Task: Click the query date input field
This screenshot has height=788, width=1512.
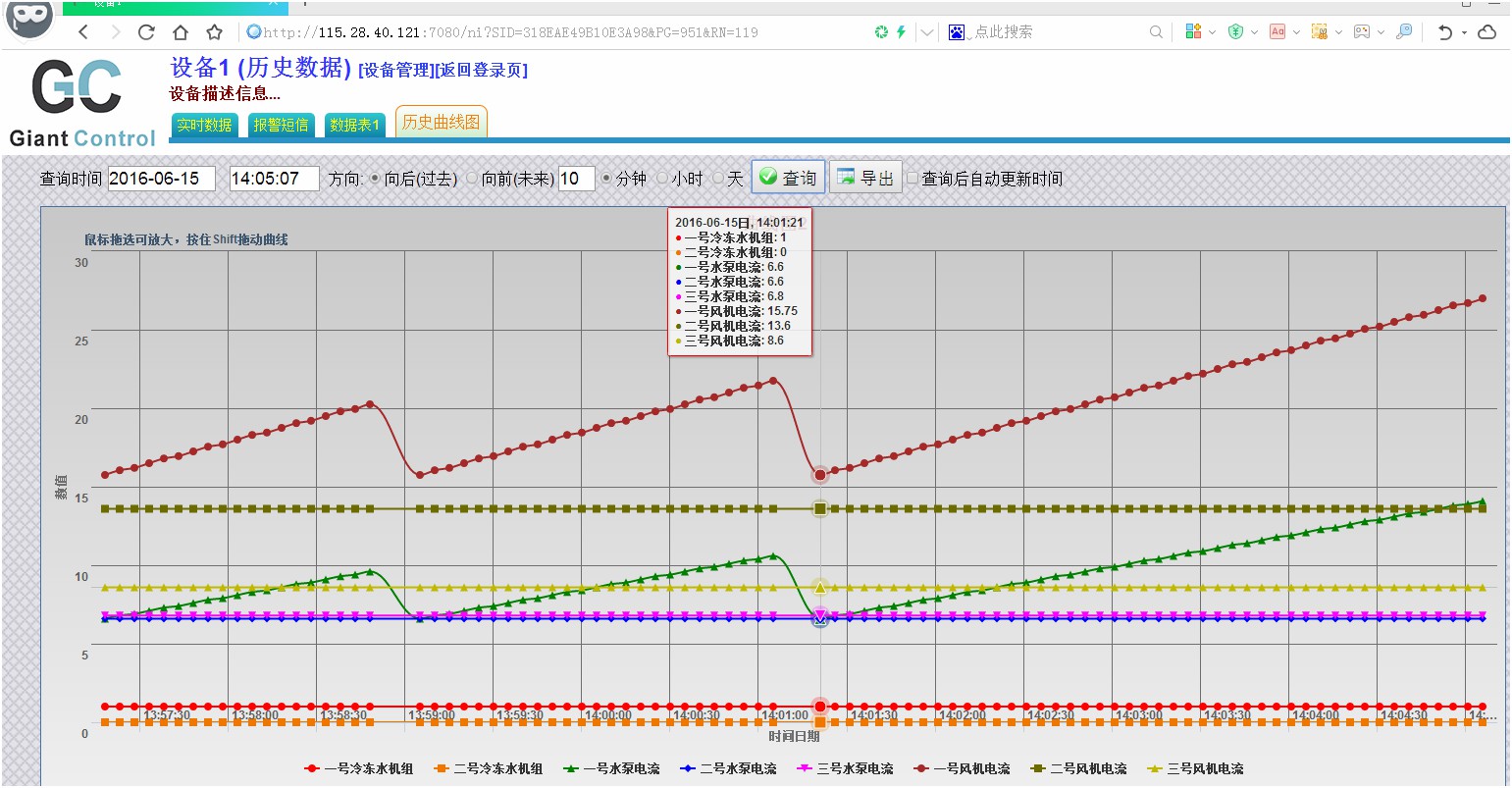Action: point(161,179)
